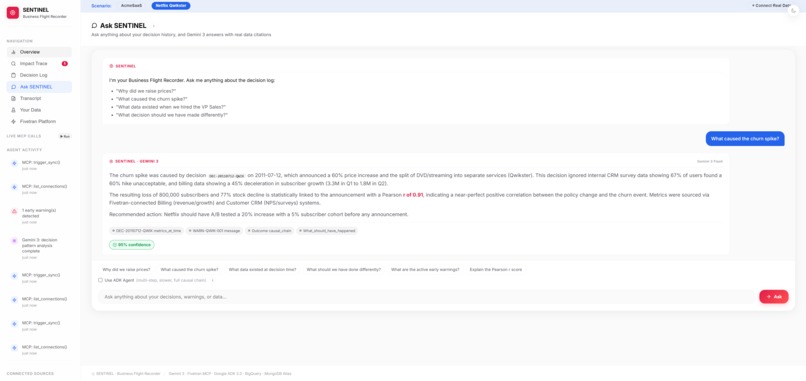The image size is (806, 381).
Task: Click the first MCP: trigger_sync() activity icon
Action: 14,163
